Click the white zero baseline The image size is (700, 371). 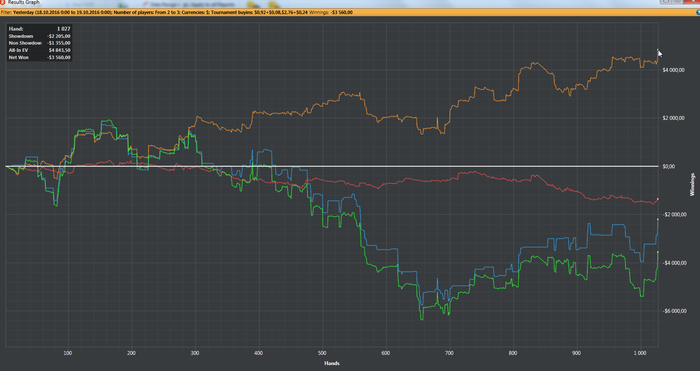click(x=332, y=167)
